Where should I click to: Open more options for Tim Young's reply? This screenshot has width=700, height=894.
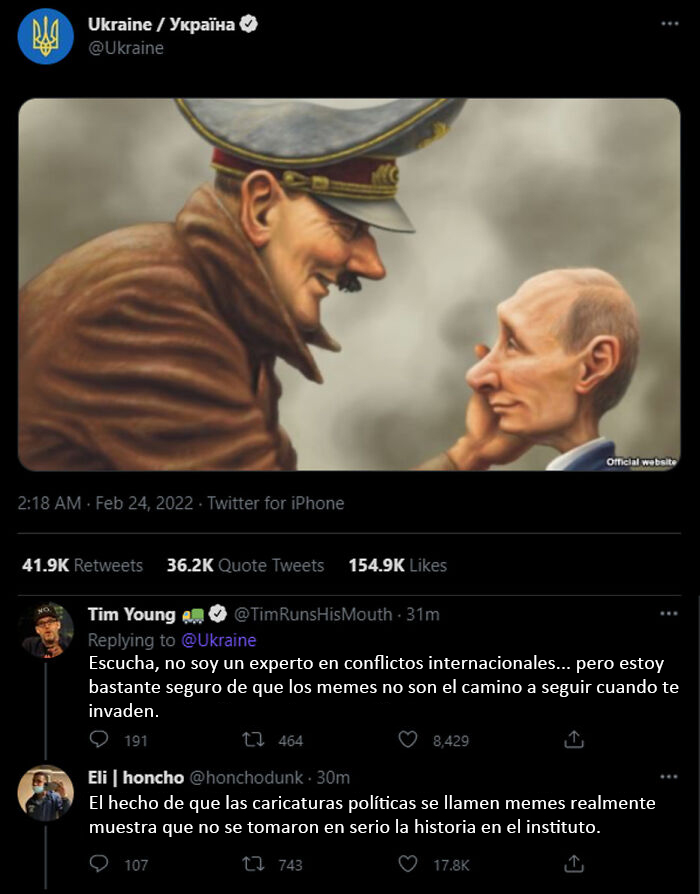click(x=669, y=613)
